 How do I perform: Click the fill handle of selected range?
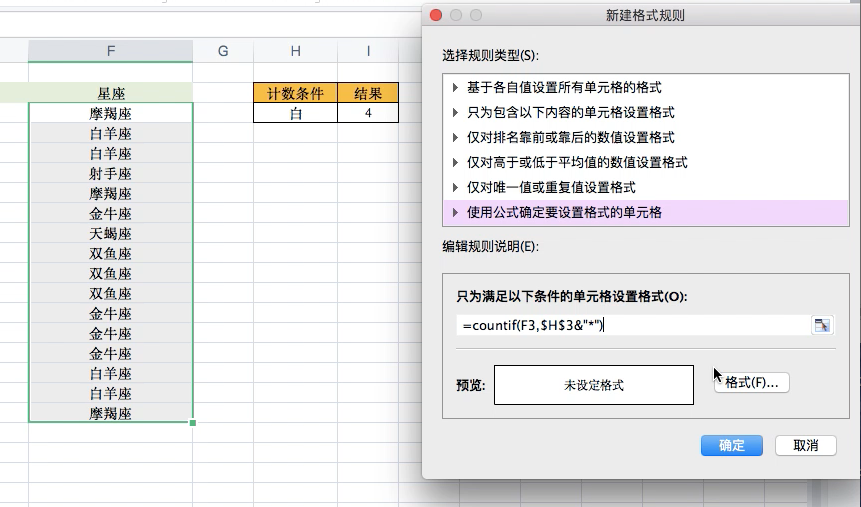(193, 422)
